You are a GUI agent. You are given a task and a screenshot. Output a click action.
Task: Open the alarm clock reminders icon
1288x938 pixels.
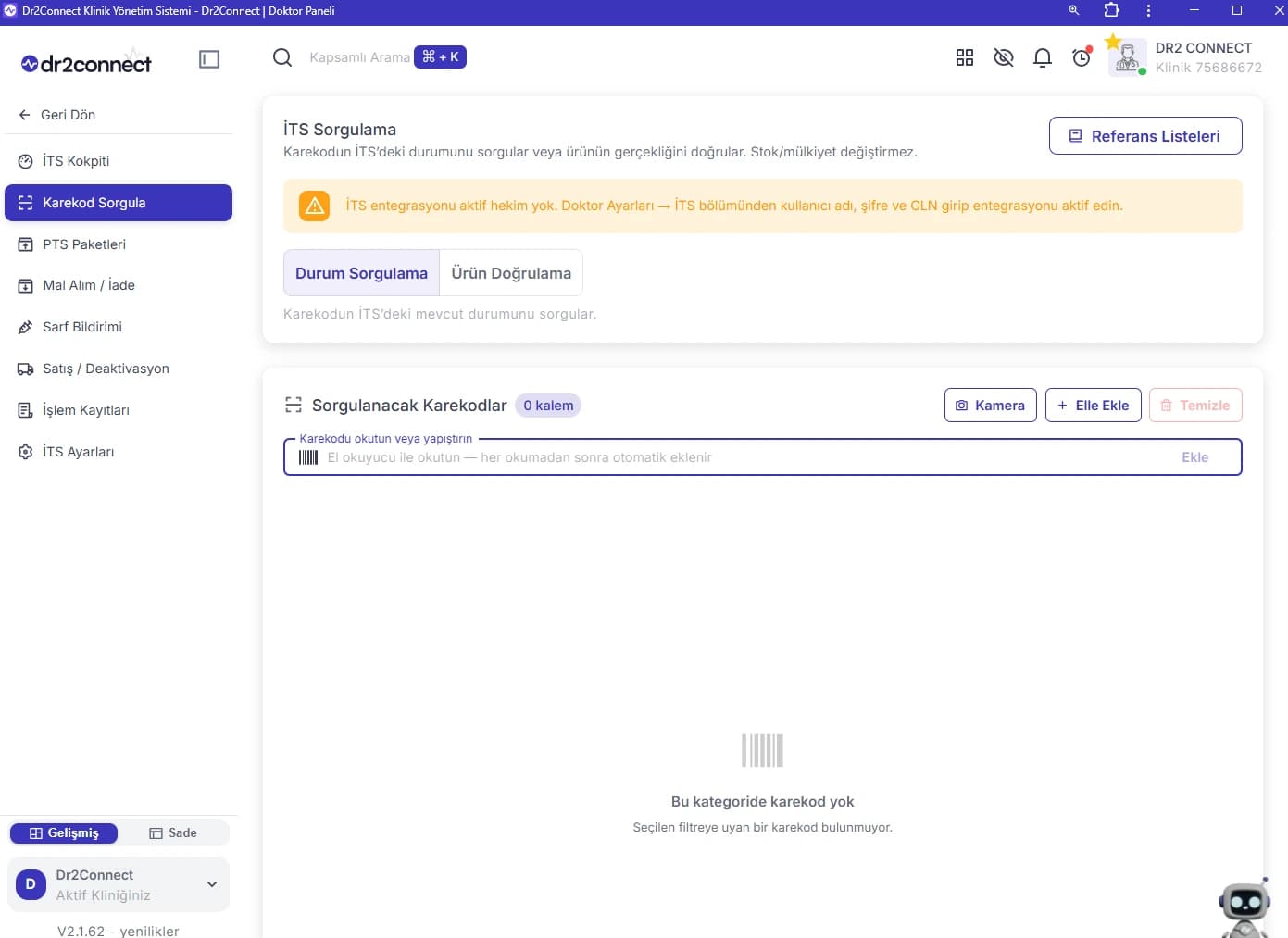pyautogui.click(x=1082, y=57)
